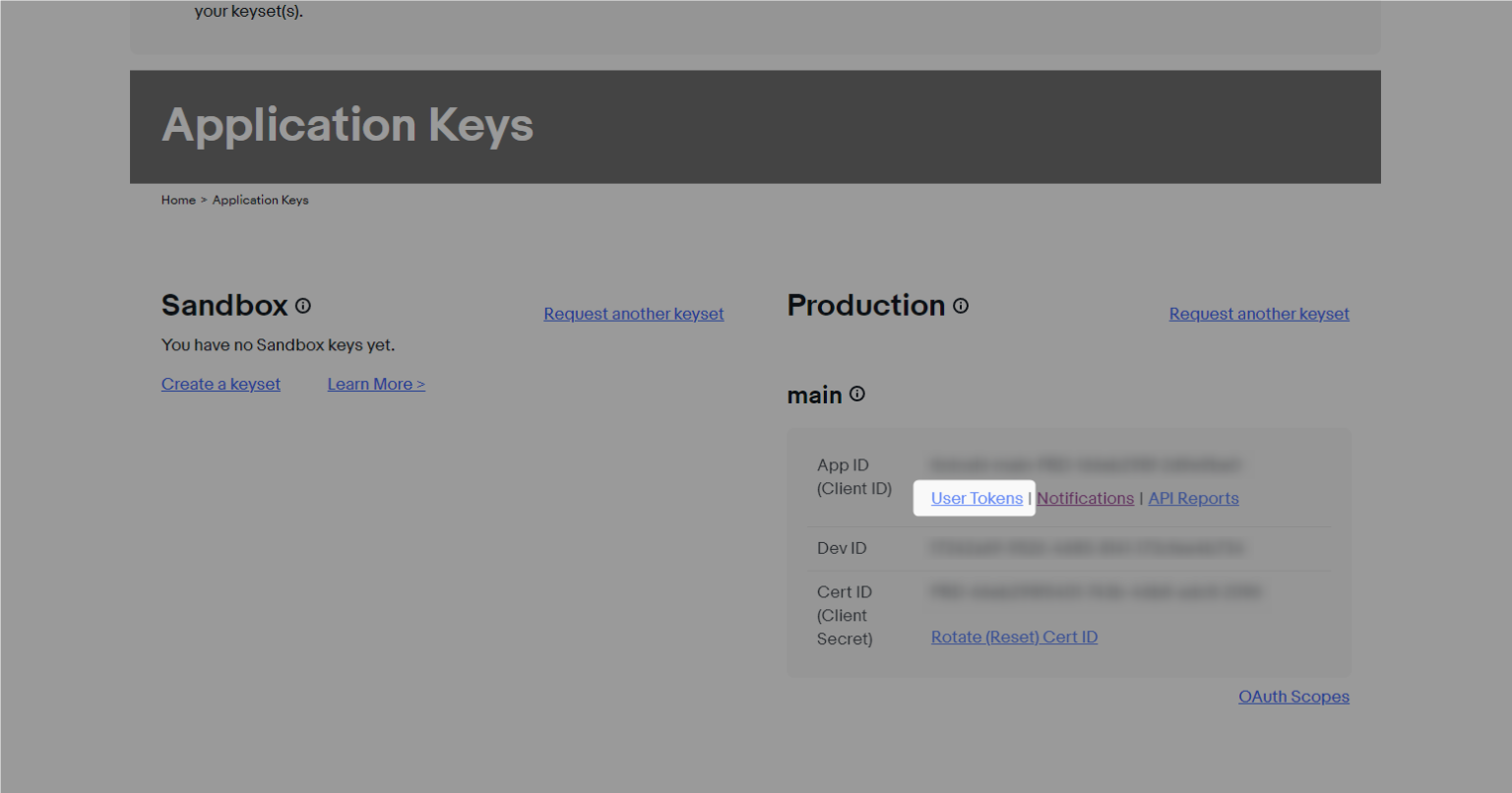Click the blurred App ID value
This screenshot has width=1512, height=793.
(1086, 463)
